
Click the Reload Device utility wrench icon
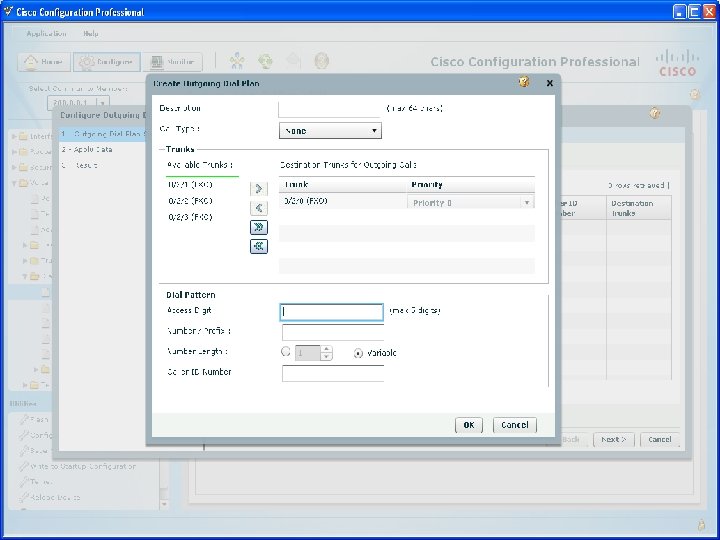pos(24,497)
